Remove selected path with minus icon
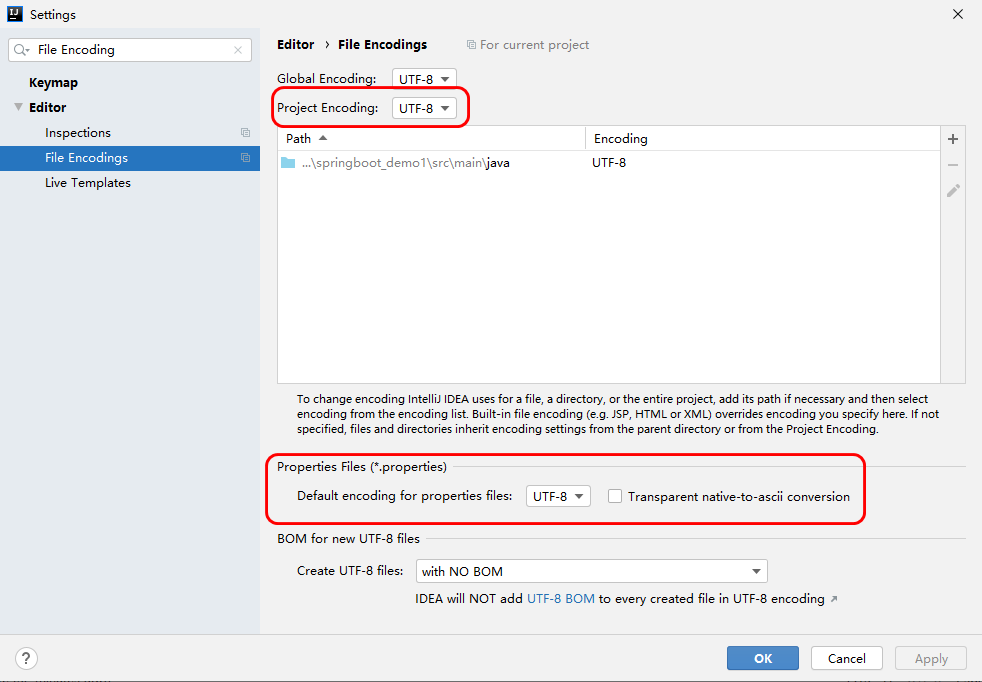982x682 pixels. tap(953, 165)
